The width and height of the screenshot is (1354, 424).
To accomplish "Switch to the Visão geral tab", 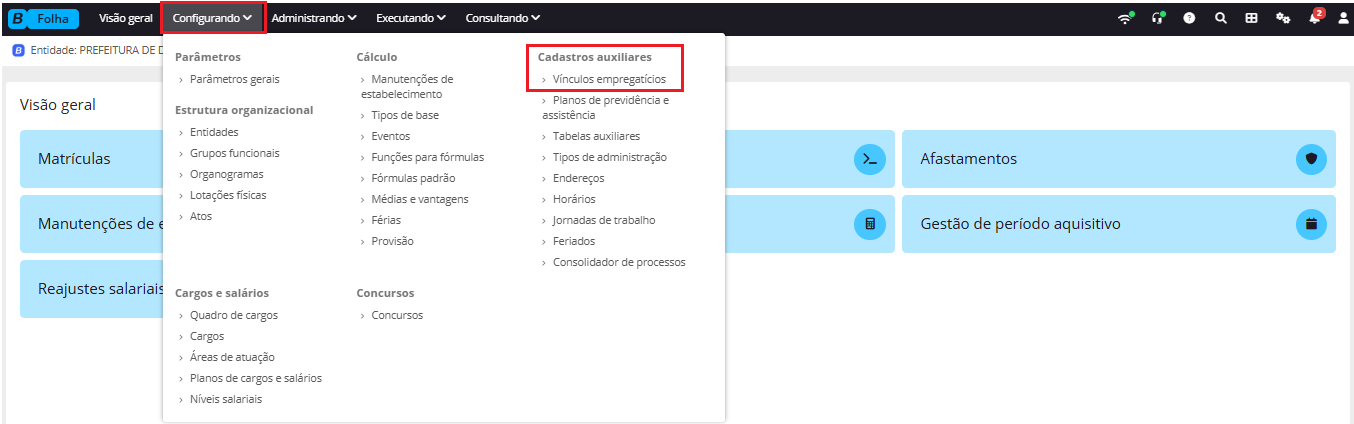I will pyautogui.click(x=126, y=18).
